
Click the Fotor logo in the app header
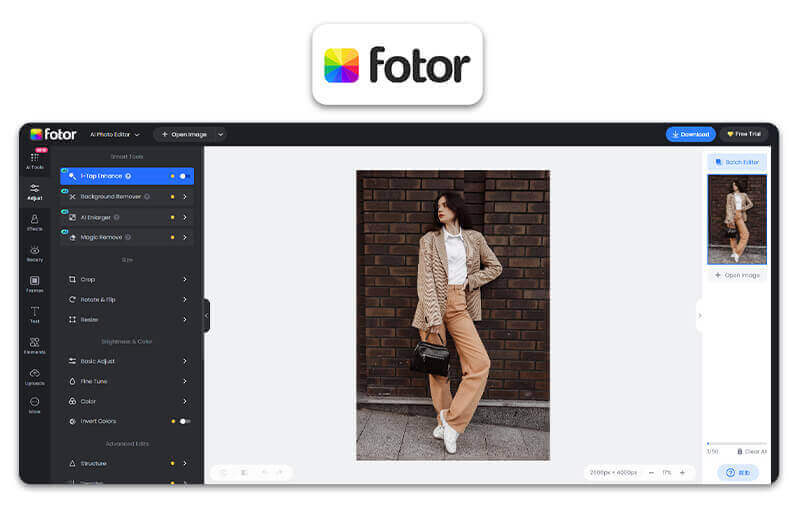[x=53, y=134]
